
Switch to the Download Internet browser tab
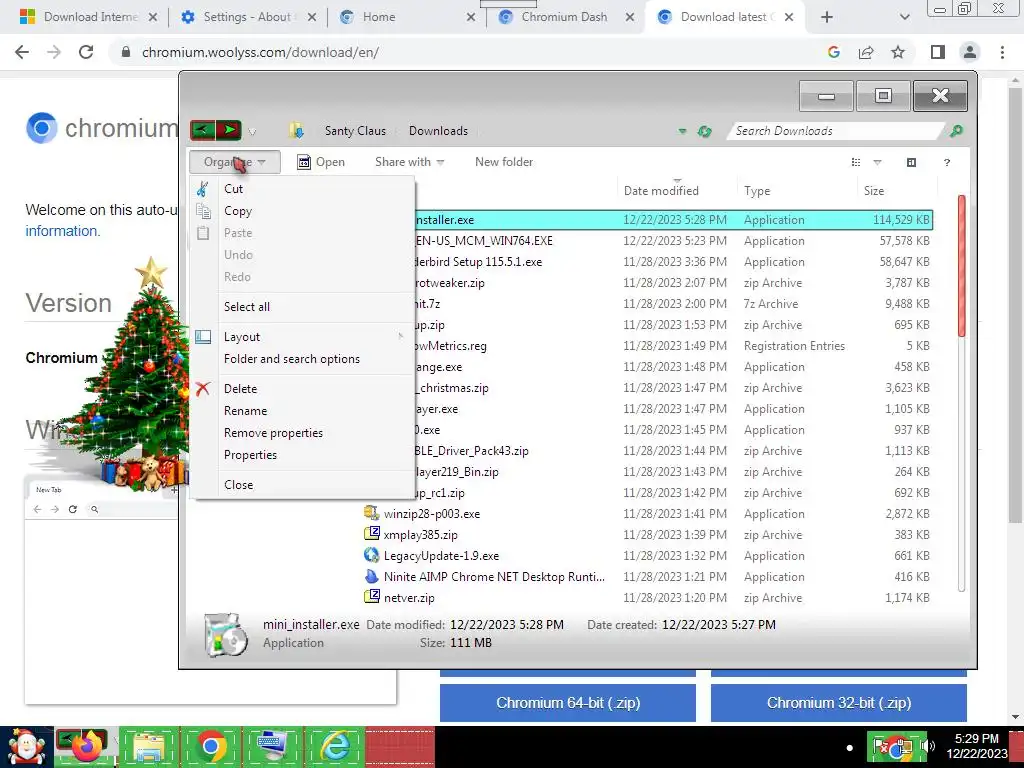(x=90, y=17)
